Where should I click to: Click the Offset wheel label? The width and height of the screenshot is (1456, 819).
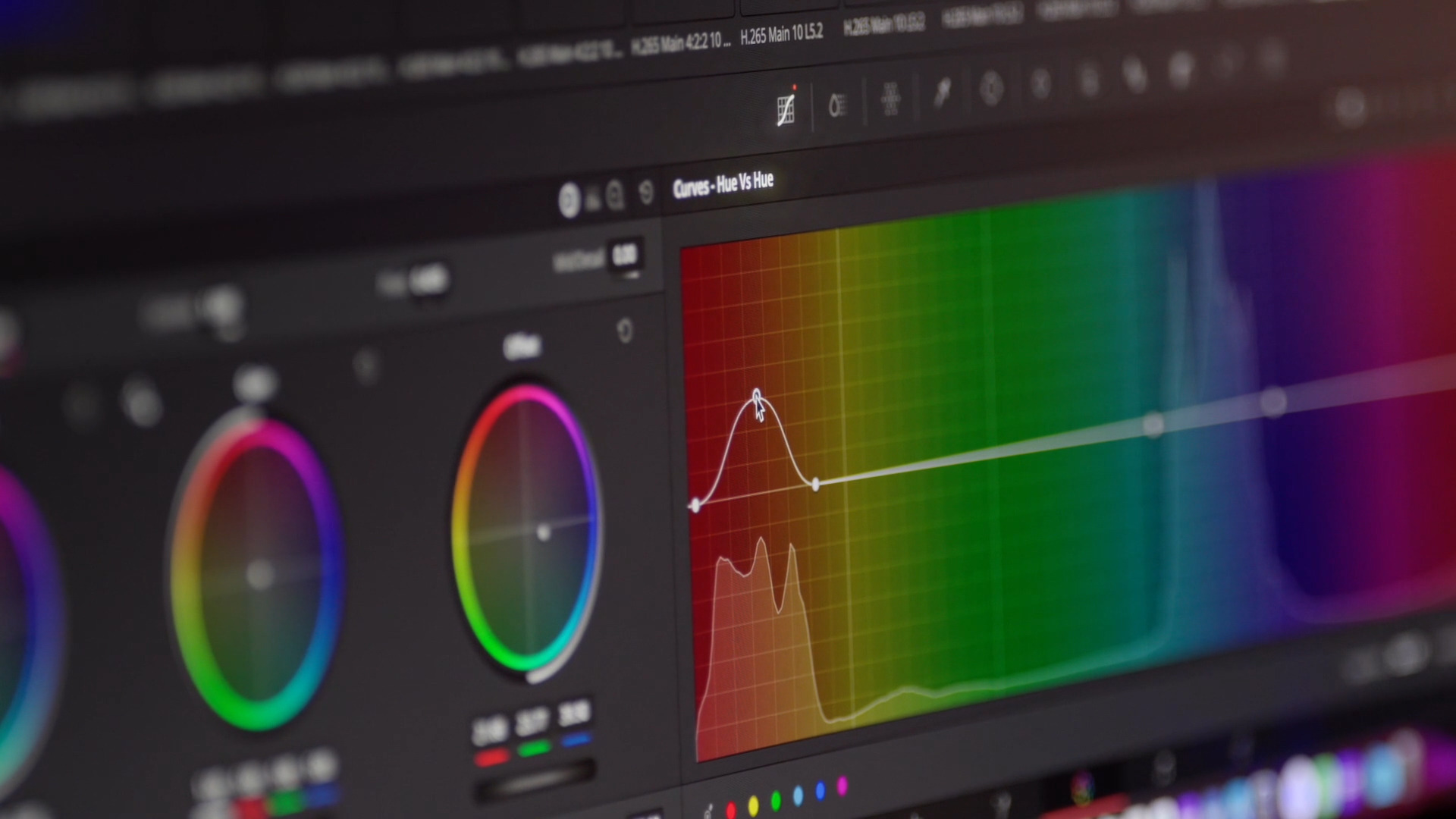tap(522, 347)
